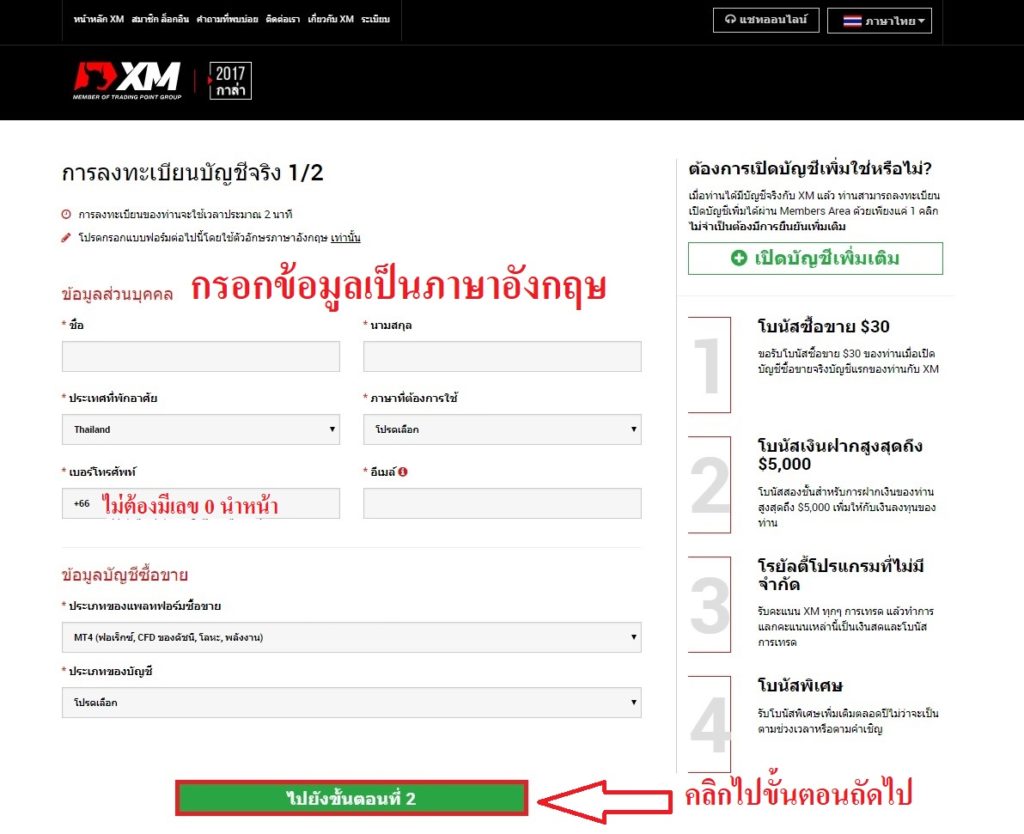Click the ข้อมูลบัญชีซื้อขาย section heading
Viewport: 1024px width, 834px height.
coord(125,575)
